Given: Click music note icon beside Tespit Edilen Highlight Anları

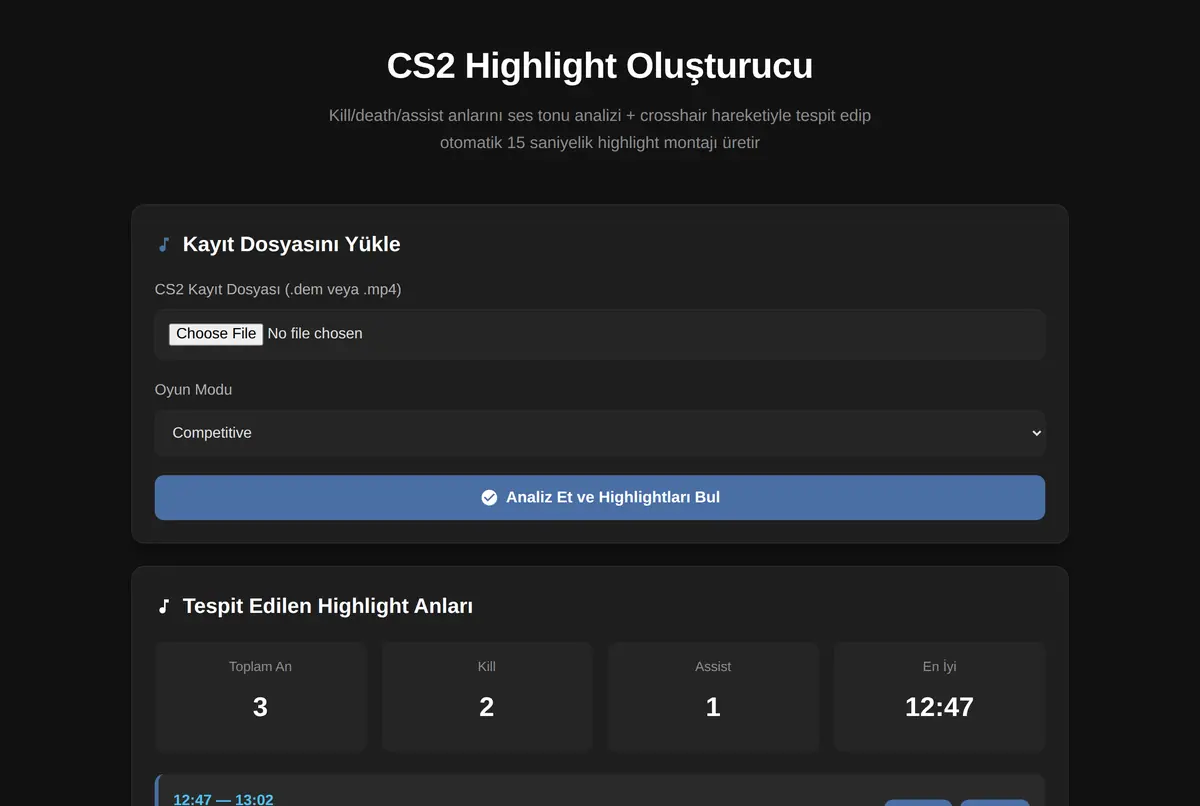Looking at the screenshot, I should click(x=164, y=606).
